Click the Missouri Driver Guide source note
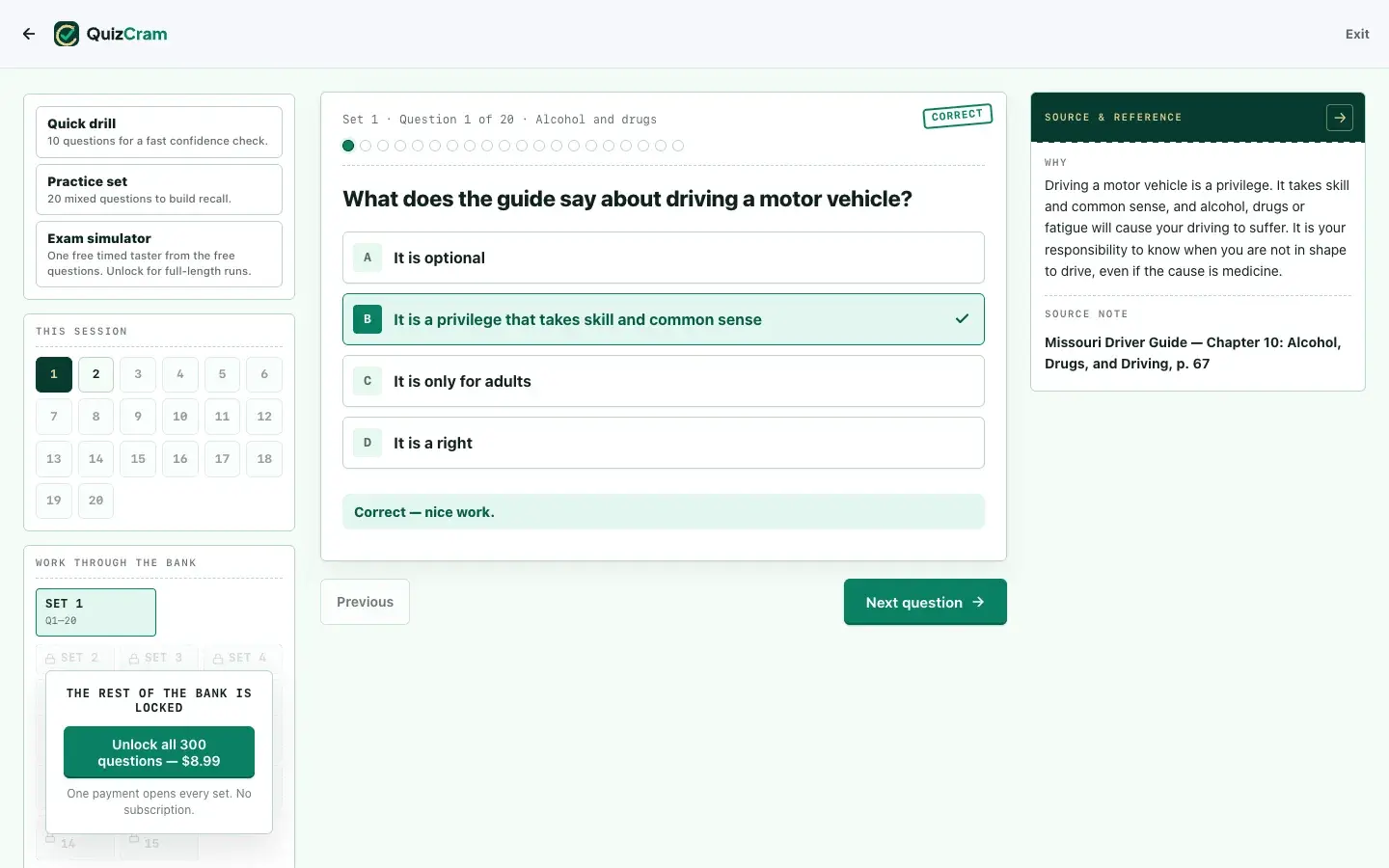This screenshot has height=868, width=1389. point(1193,353)
